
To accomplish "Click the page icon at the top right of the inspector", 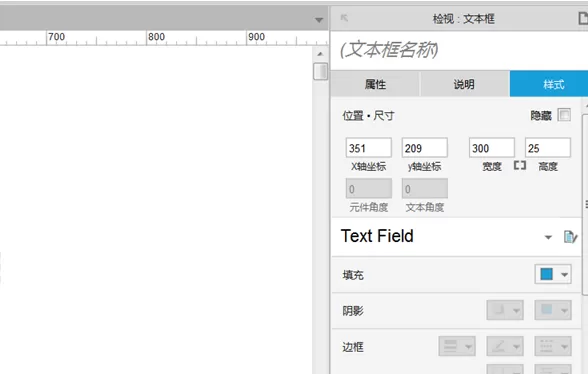I will pos(583,18).
